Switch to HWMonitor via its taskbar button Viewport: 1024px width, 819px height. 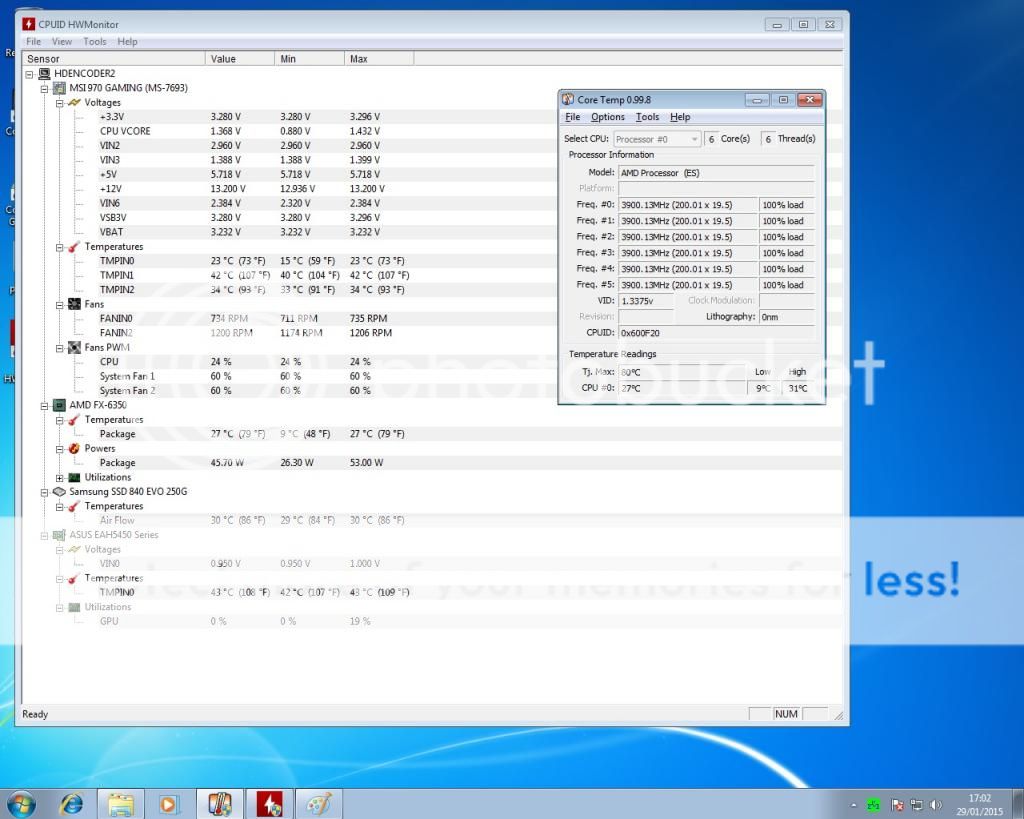270,804
